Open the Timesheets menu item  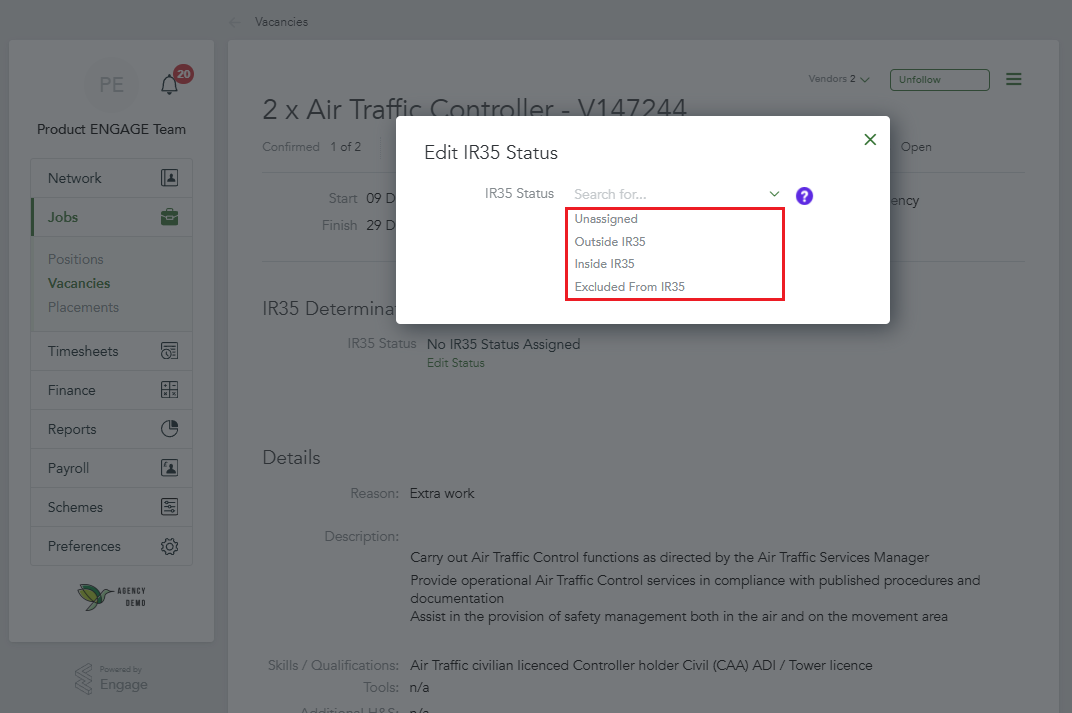[x=111, y=351]
